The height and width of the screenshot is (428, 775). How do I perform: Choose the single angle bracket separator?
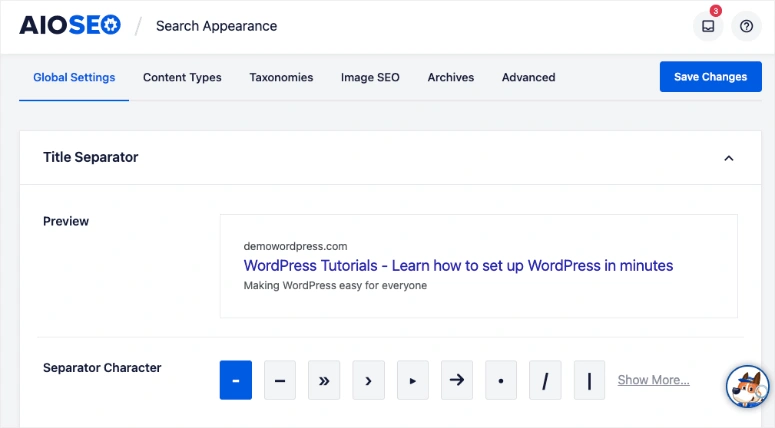tap(369, 380)
